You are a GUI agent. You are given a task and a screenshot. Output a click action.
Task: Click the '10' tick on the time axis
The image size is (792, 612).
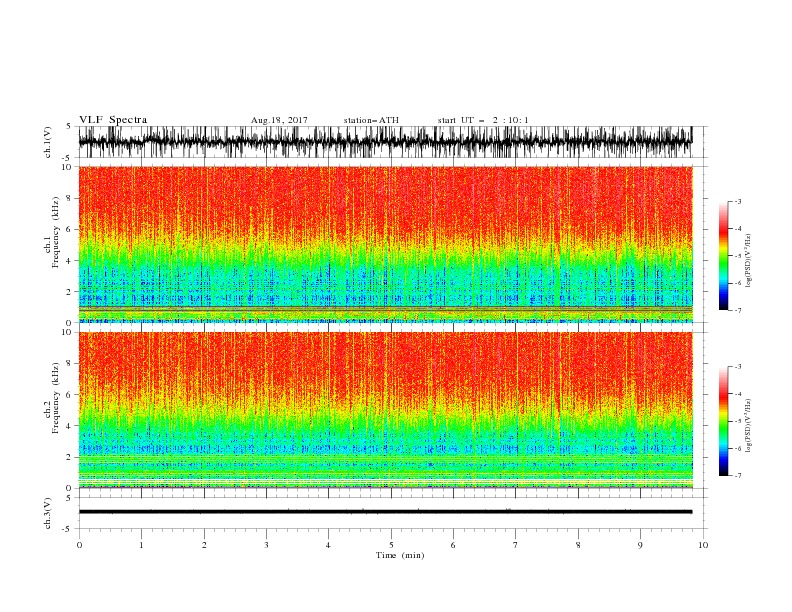pyautogui.click(x=703, y=545)
